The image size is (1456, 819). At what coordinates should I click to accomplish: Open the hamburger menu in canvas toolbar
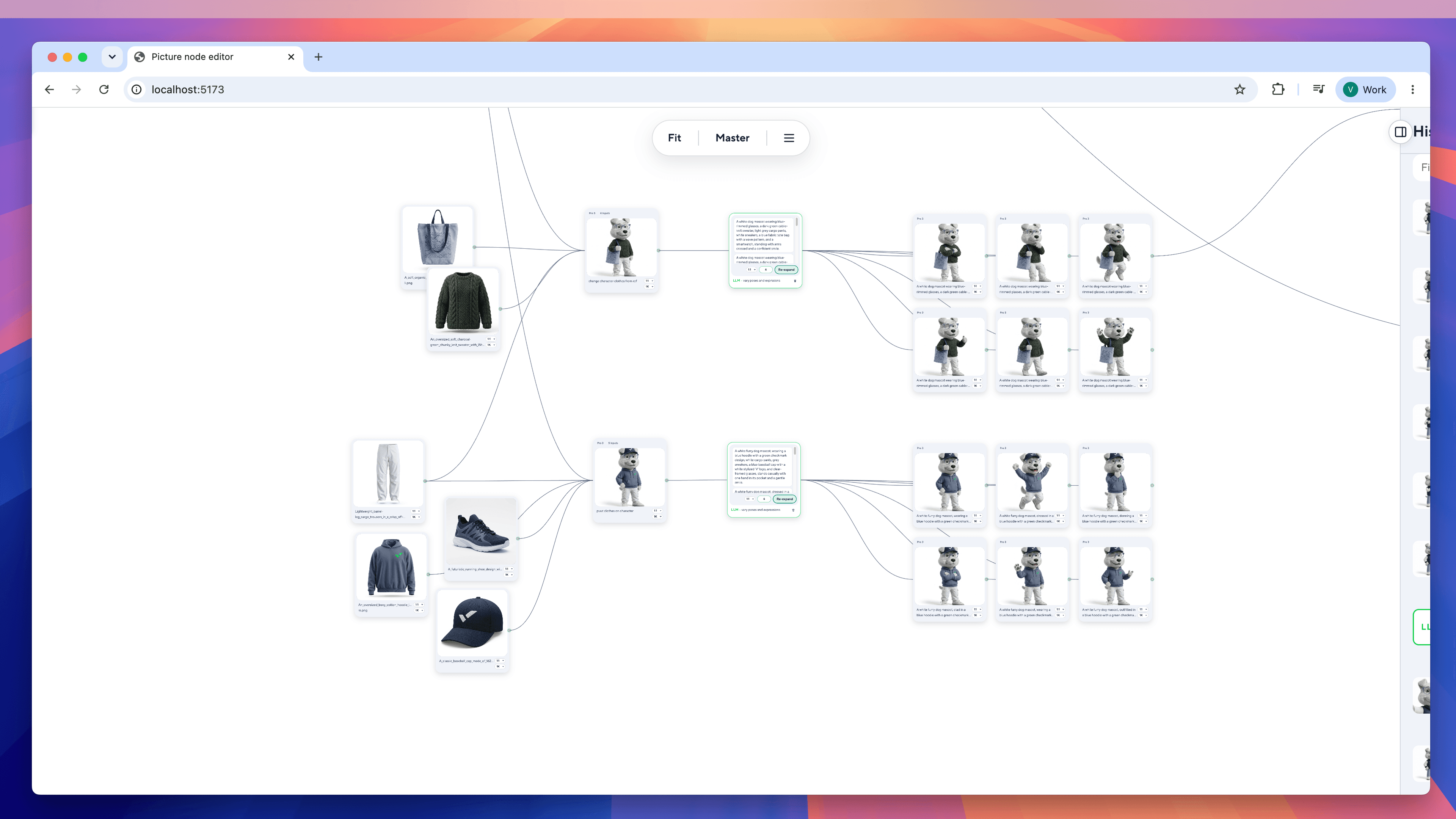coord(789,138)
